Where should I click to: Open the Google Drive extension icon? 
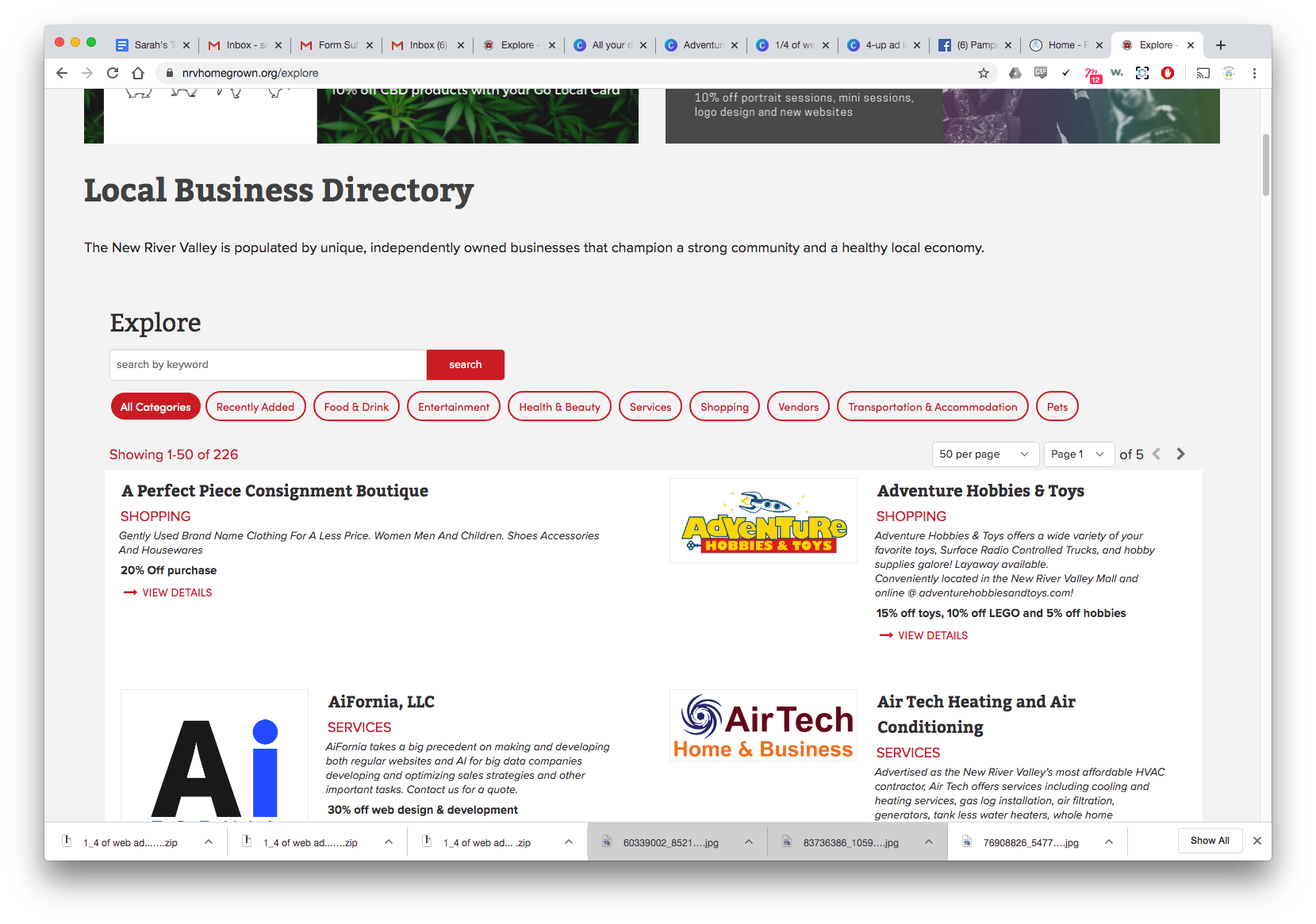(x=1015, y=73)
